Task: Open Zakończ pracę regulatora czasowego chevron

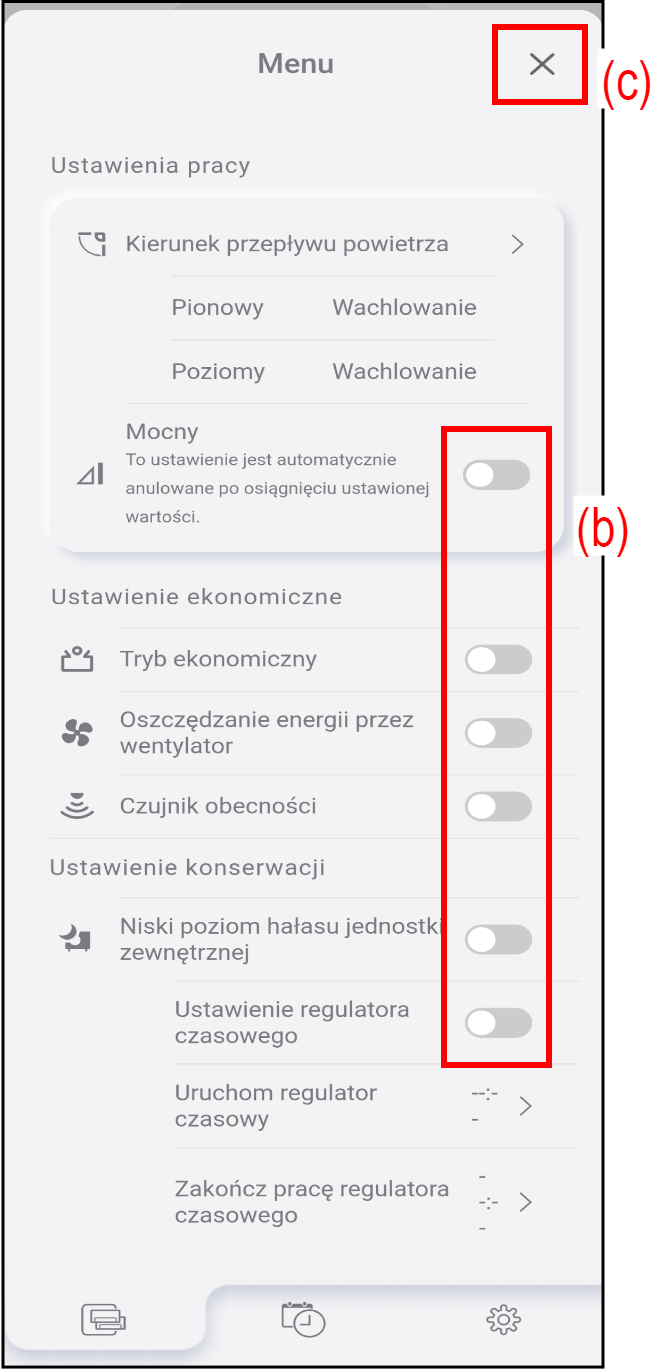Action: (525, 1202)
